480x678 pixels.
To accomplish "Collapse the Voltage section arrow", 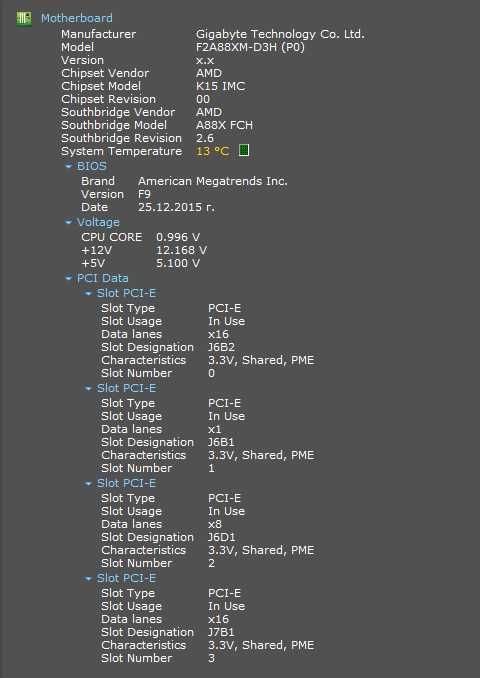I will point(69,222).
